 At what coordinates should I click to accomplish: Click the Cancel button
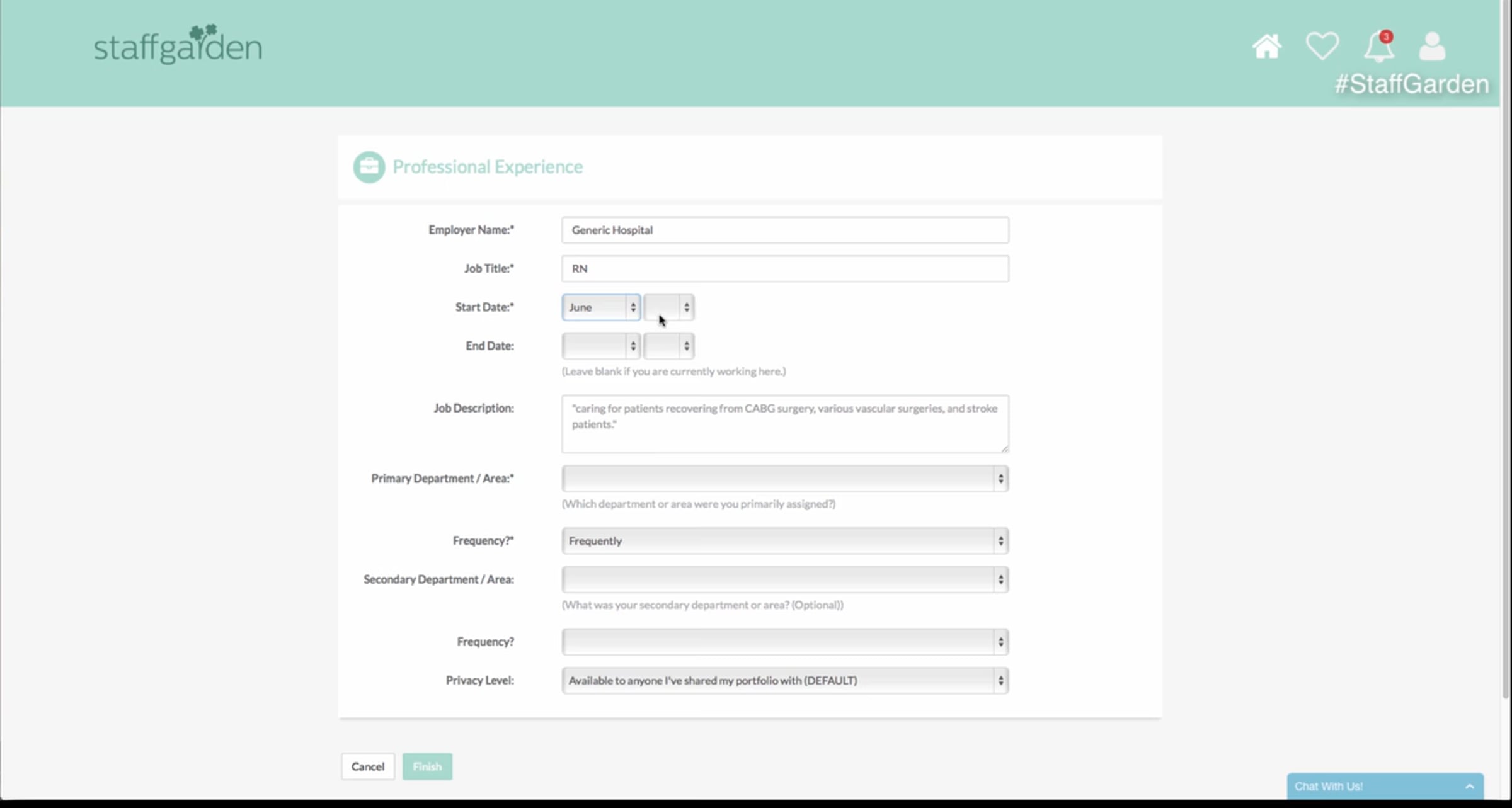click(368, 766)
